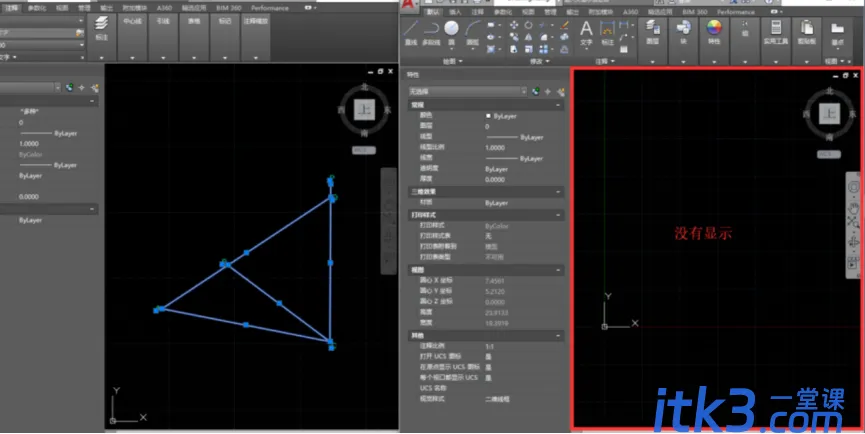Open the Default (默认) ribbon tab
865x434 pixels.
(x=434, y=12)
